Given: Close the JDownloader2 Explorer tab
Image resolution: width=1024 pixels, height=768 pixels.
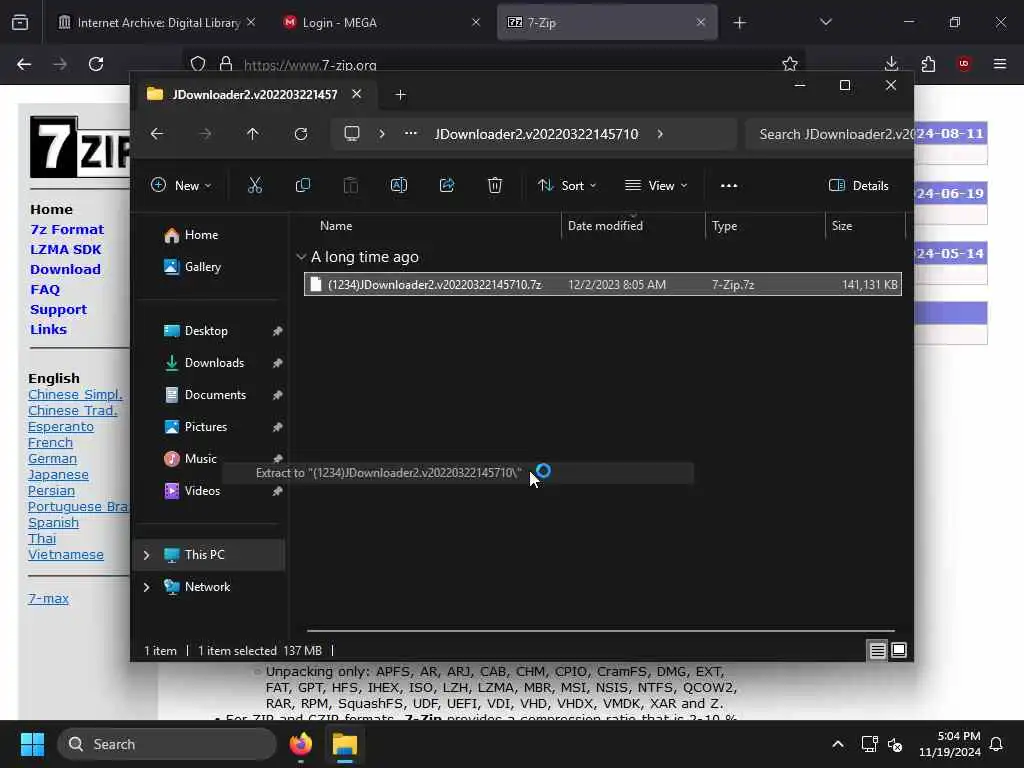Looking at the screenshot, I should pos(357,94).
